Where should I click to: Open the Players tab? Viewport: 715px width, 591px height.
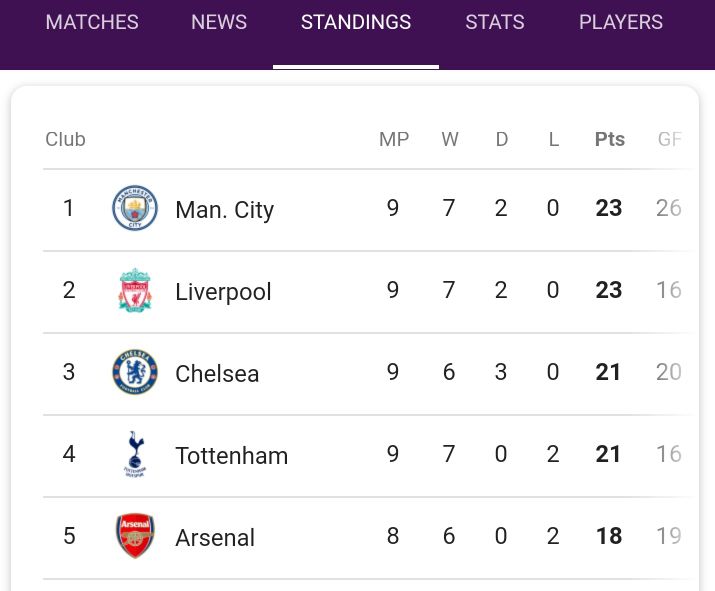(x=621, y=22)
